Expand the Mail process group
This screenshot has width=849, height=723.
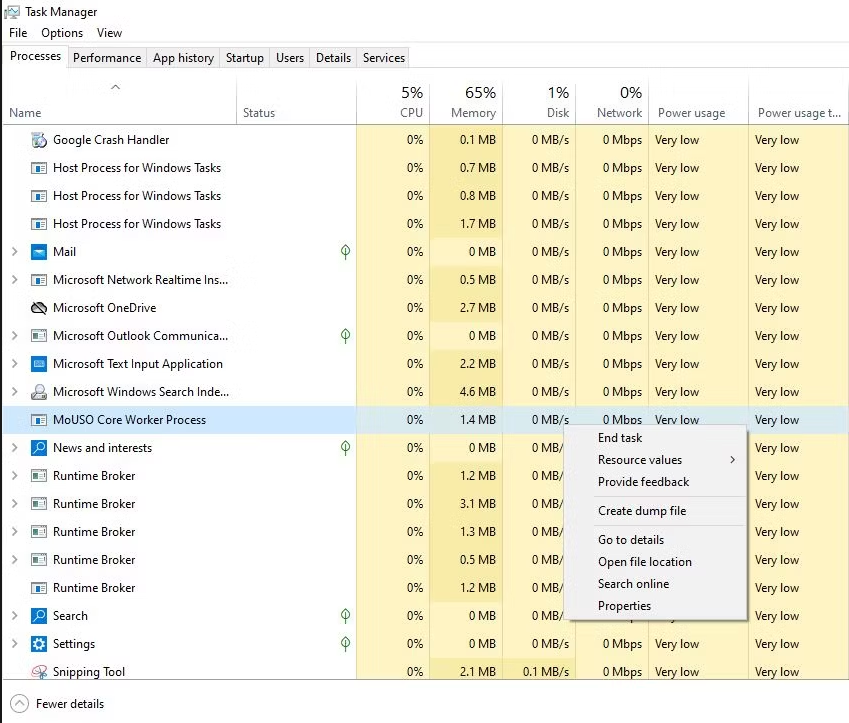15,252
